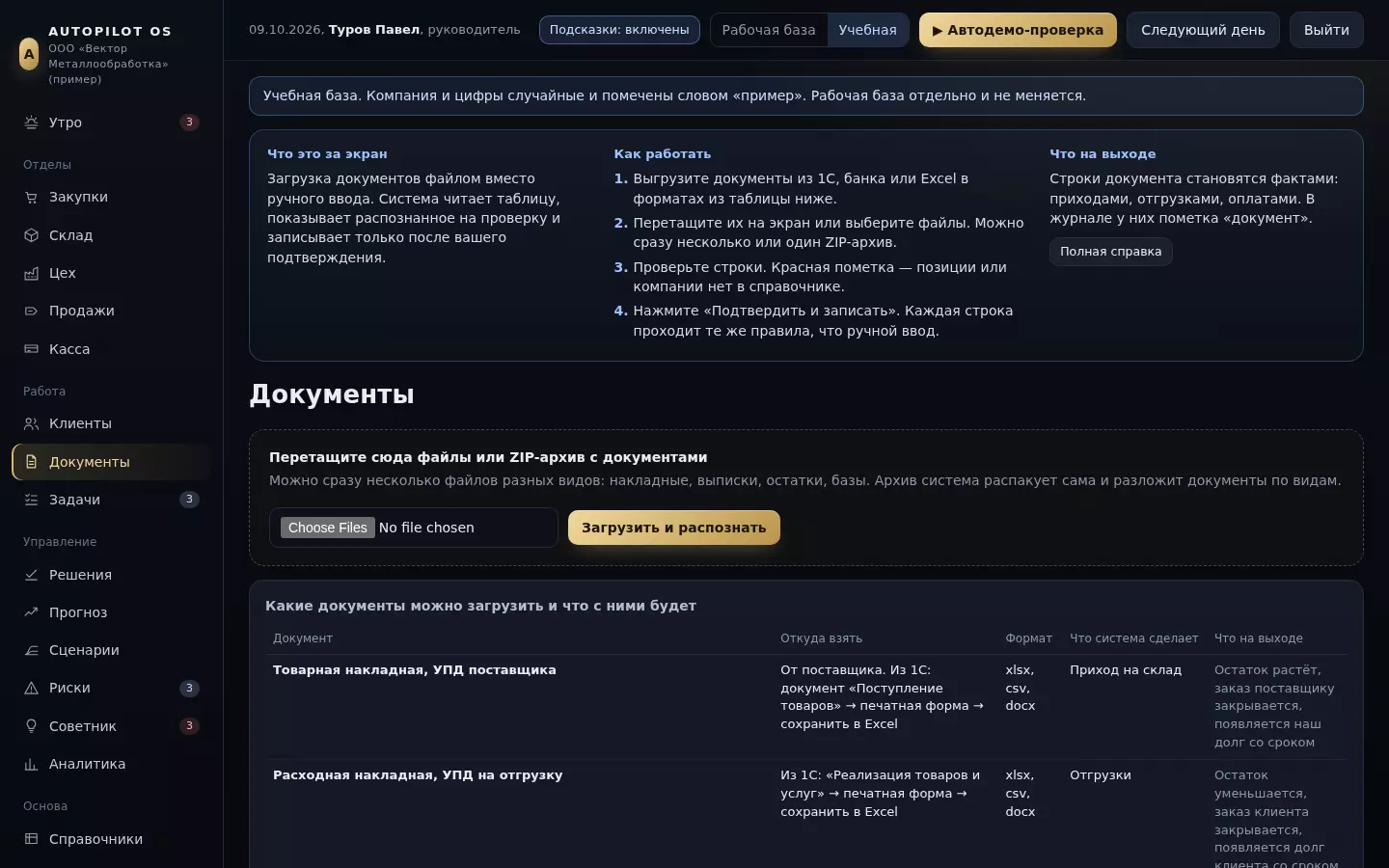The image size is (1389, 868).
Task: Click the Задачи menu label
Action: (x=74, y=500)
